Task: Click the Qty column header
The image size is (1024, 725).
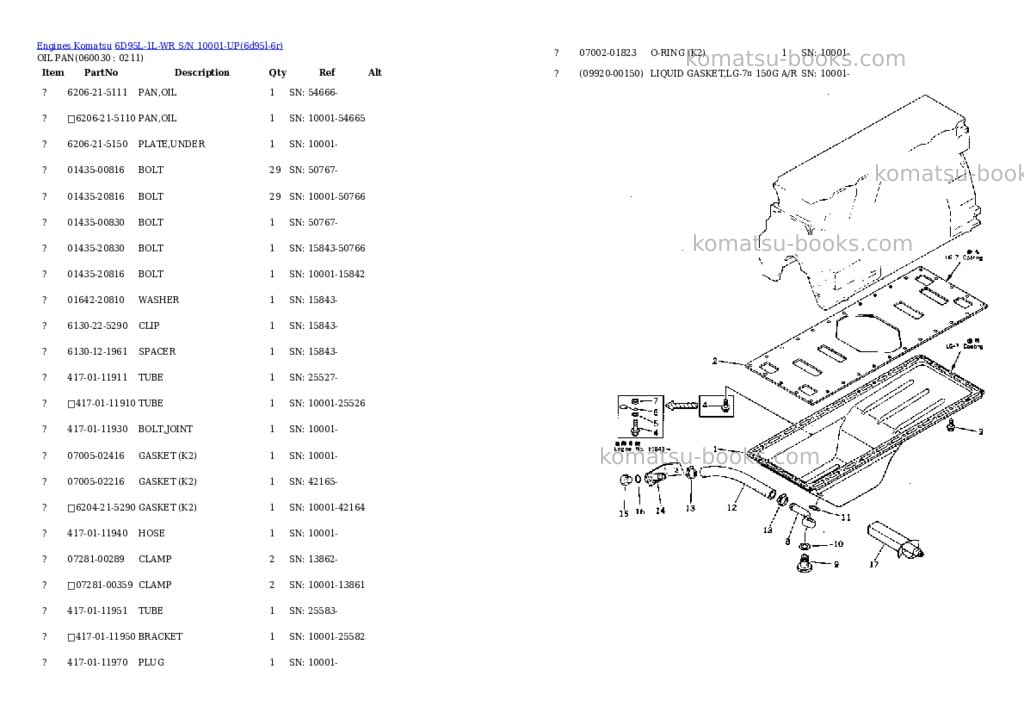Action: (278, 72)
